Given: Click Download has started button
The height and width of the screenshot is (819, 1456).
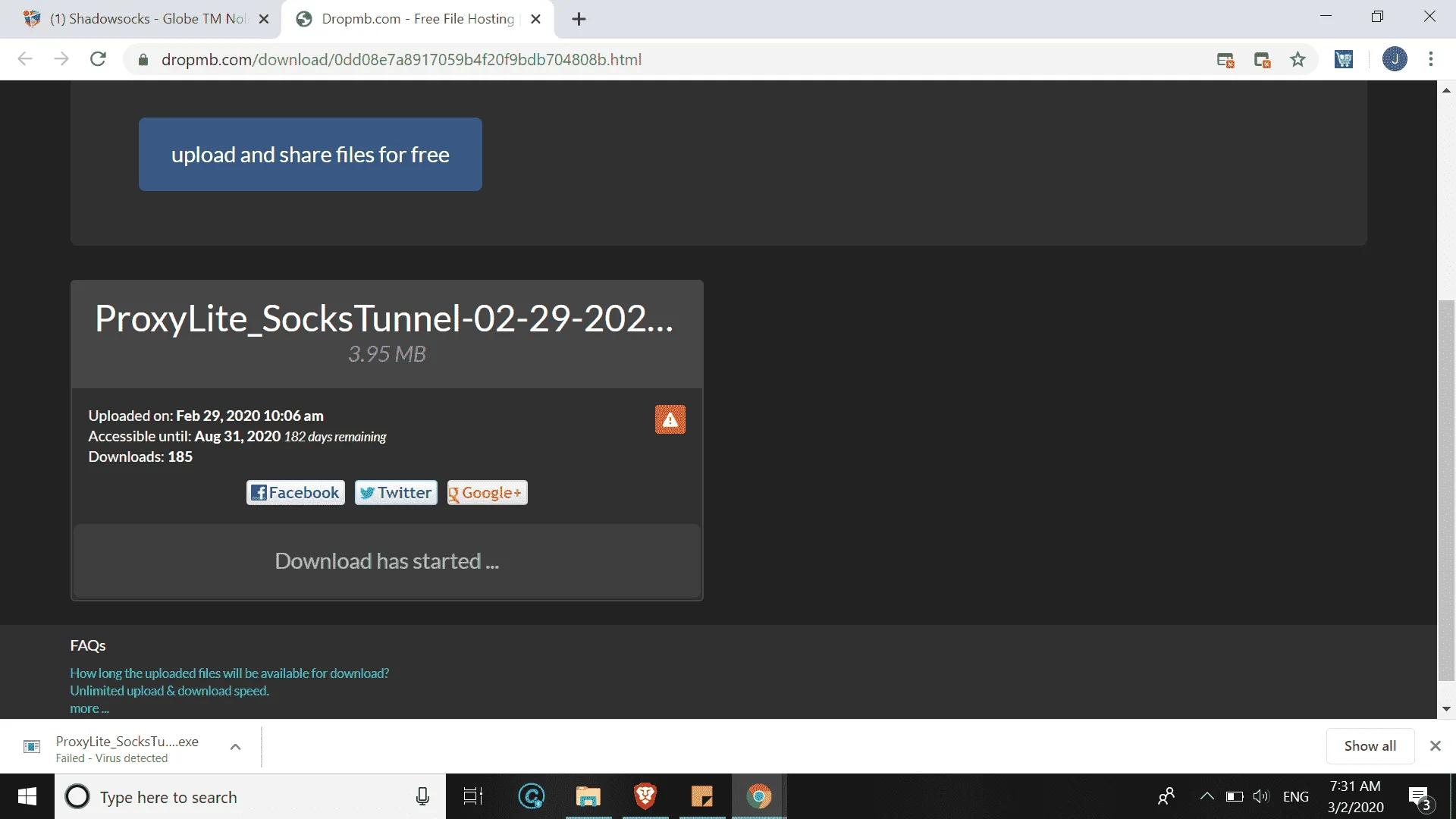Looking at the screenshot, I should (387, 561).
